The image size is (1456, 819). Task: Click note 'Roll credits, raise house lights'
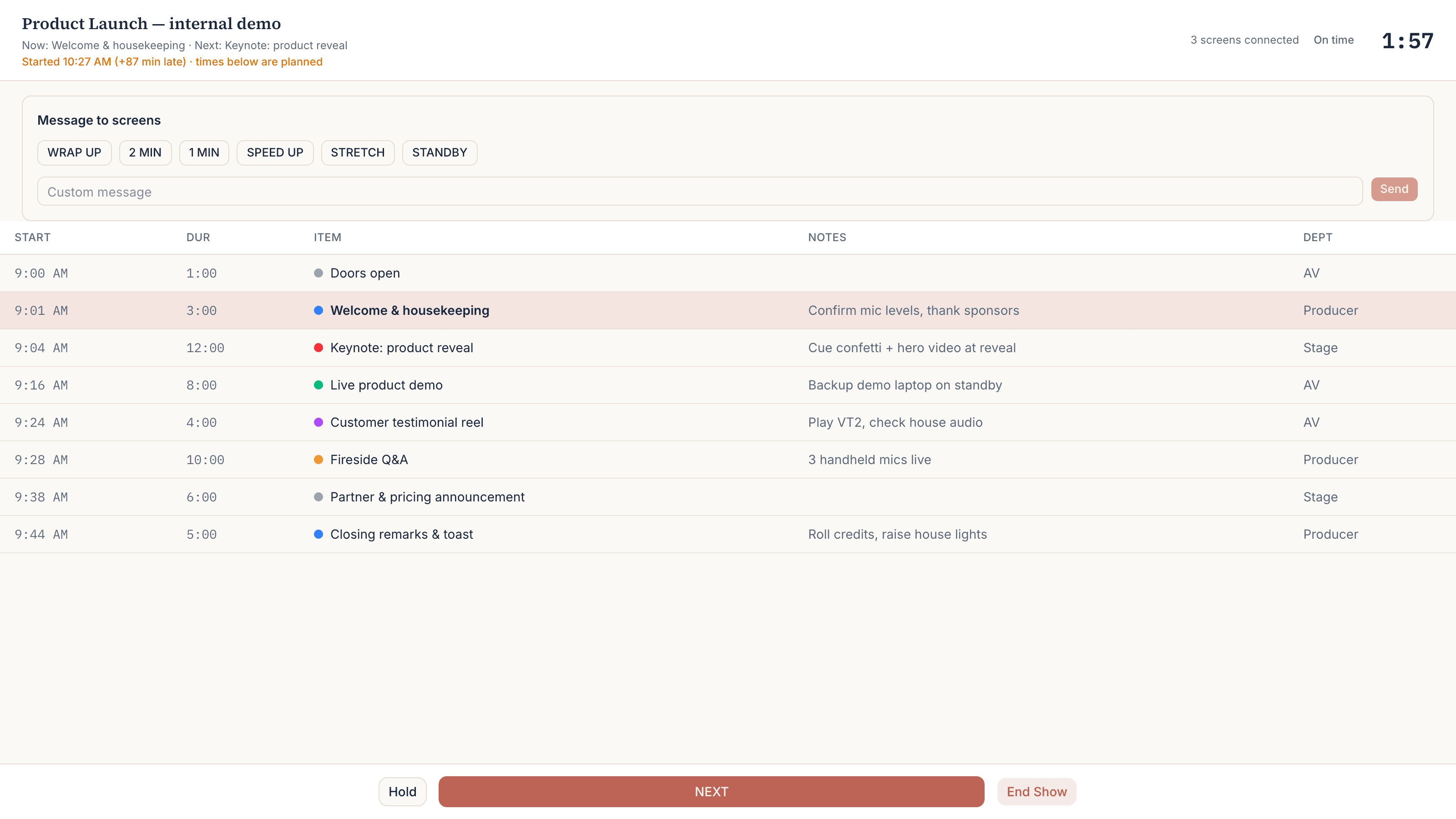click(x=898, y=534)
